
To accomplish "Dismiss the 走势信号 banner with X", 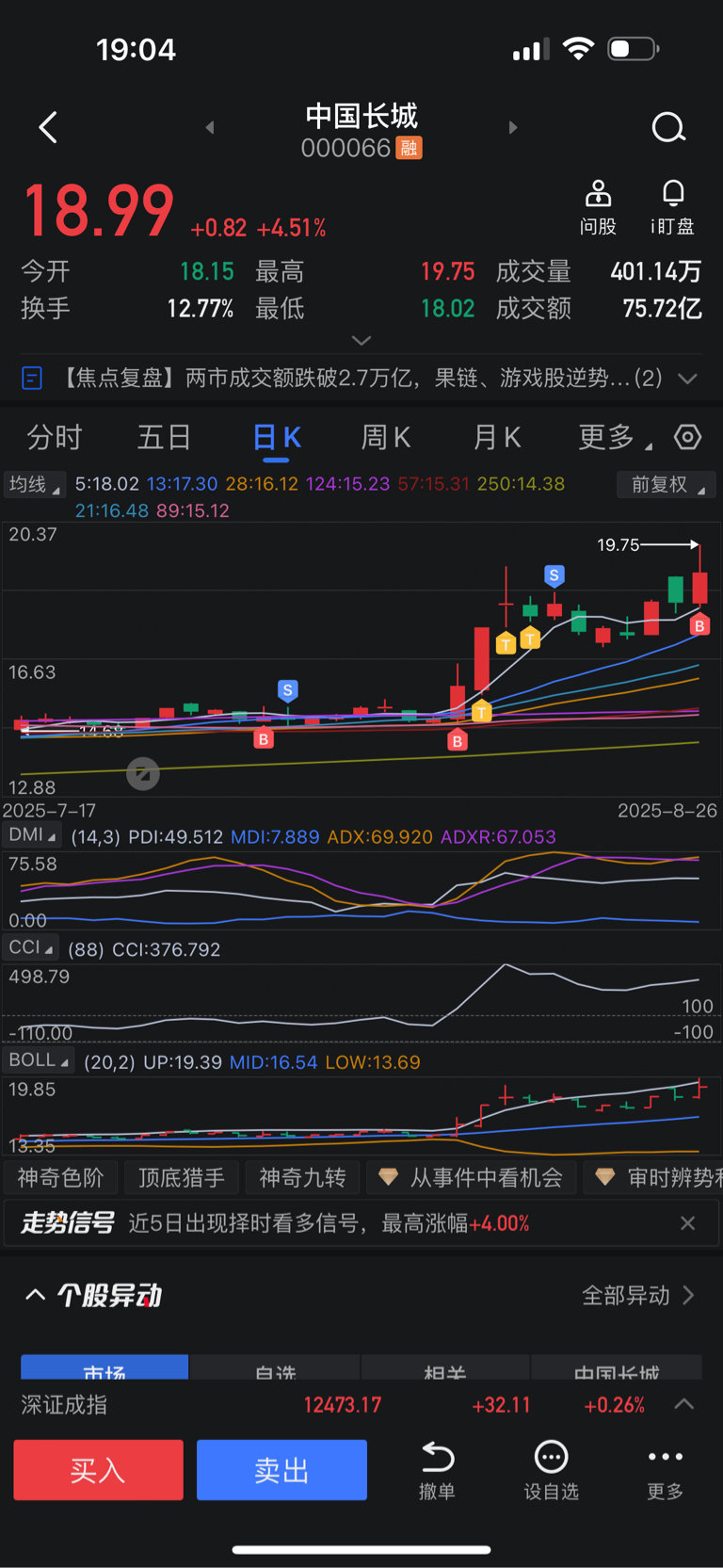I will click(688, 1223).
